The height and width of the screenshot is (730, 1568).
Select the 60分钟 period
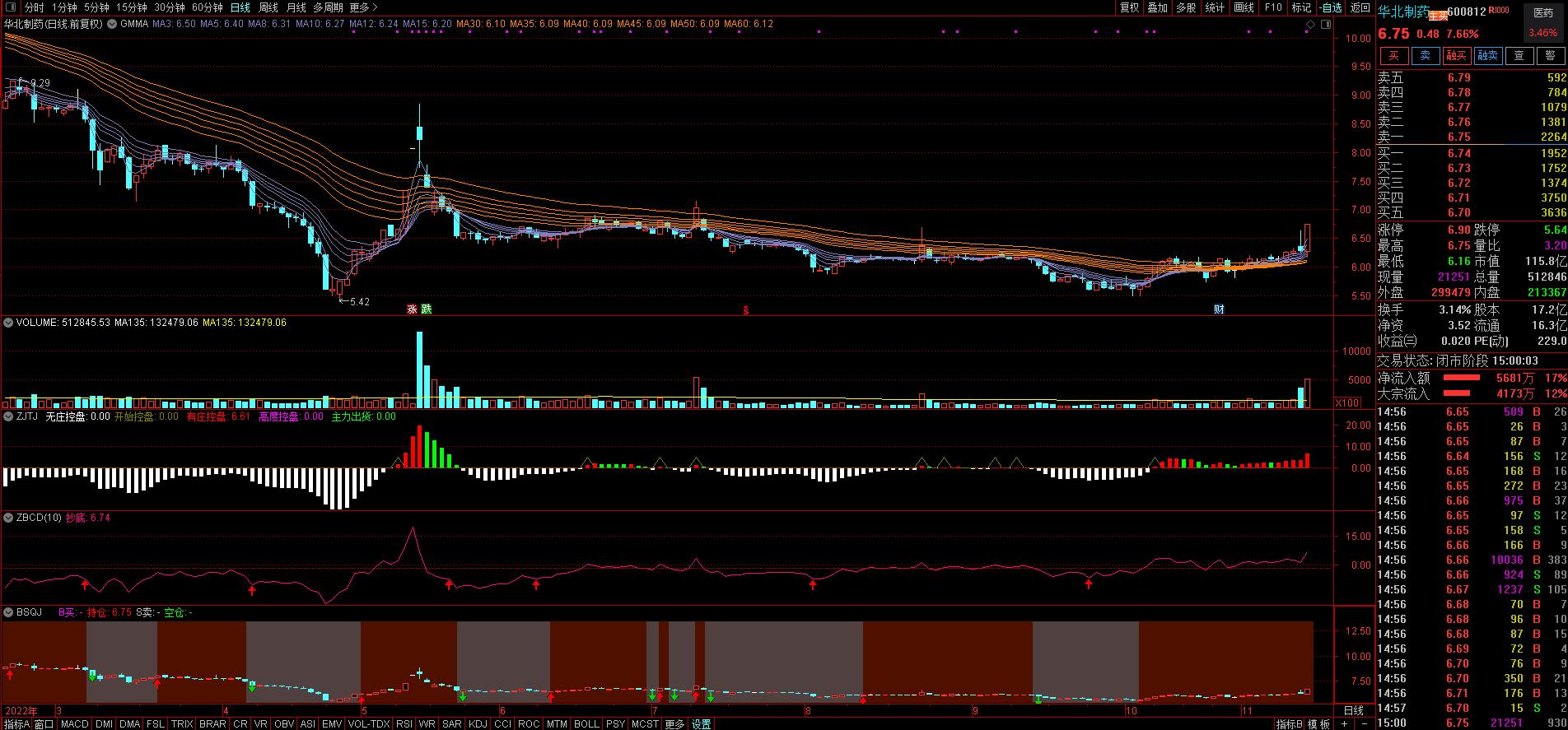207,7
